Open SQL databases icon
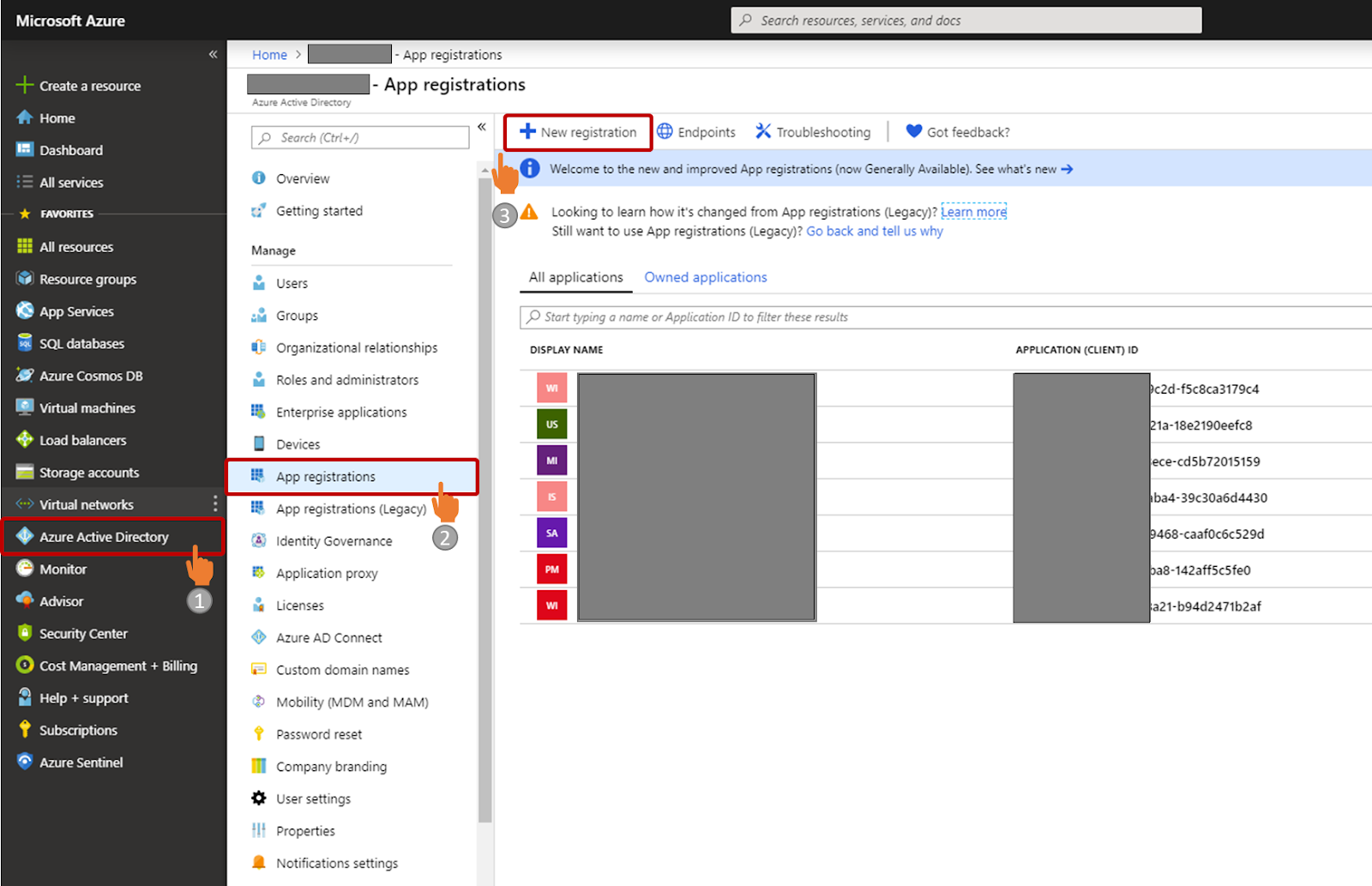 point(25,343)
